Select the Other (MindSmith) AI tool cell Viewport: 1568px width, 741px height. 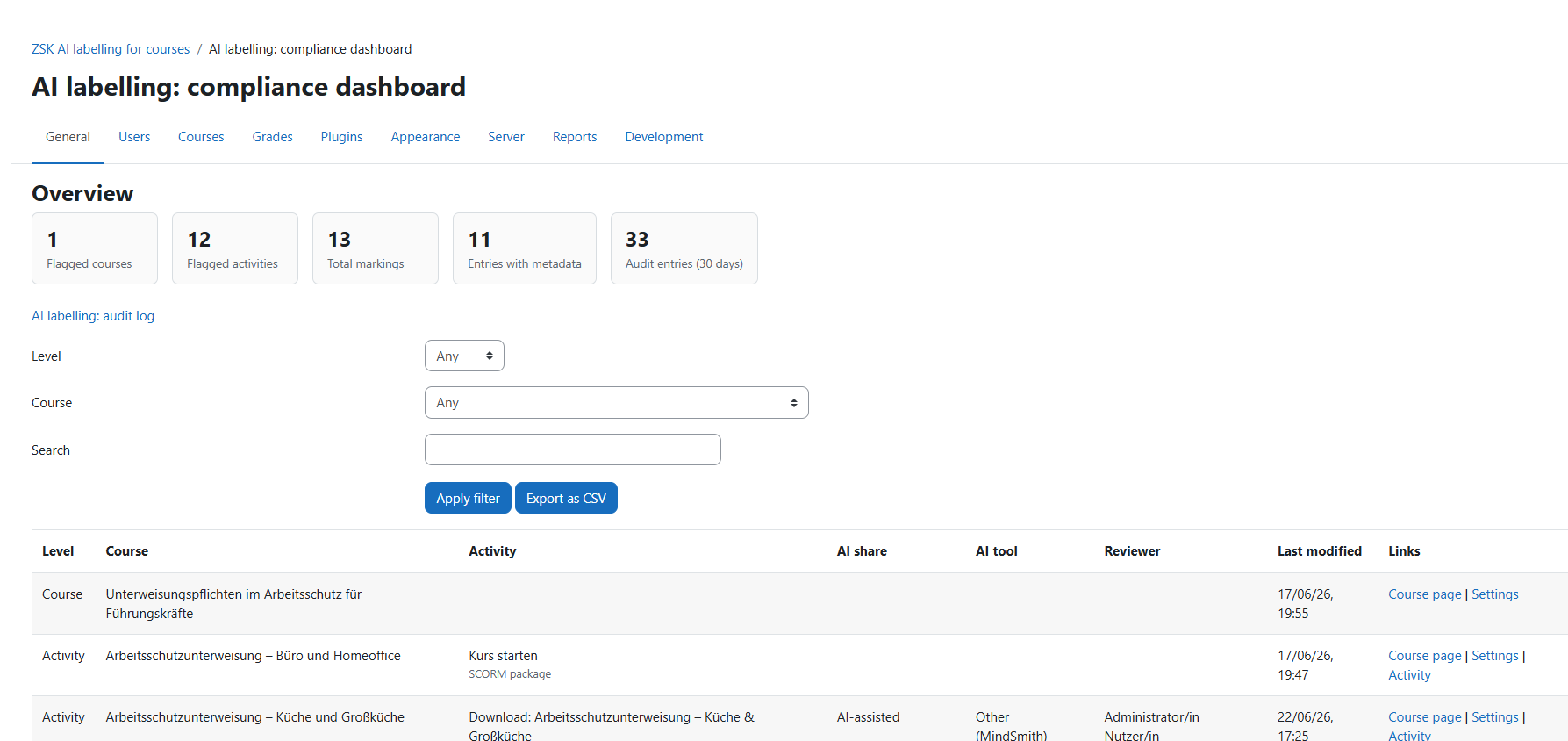point(1012,726)
